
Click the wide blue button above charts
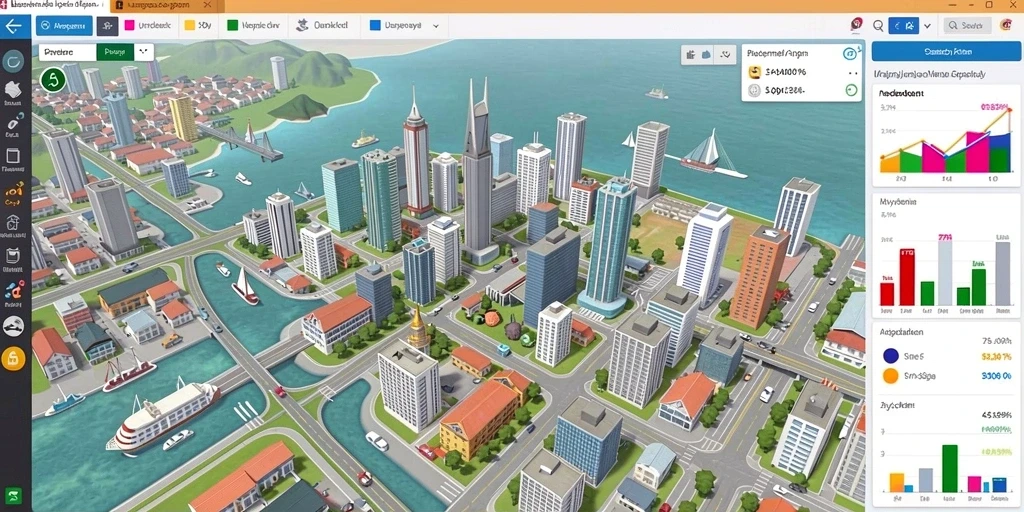click(946, 51)
